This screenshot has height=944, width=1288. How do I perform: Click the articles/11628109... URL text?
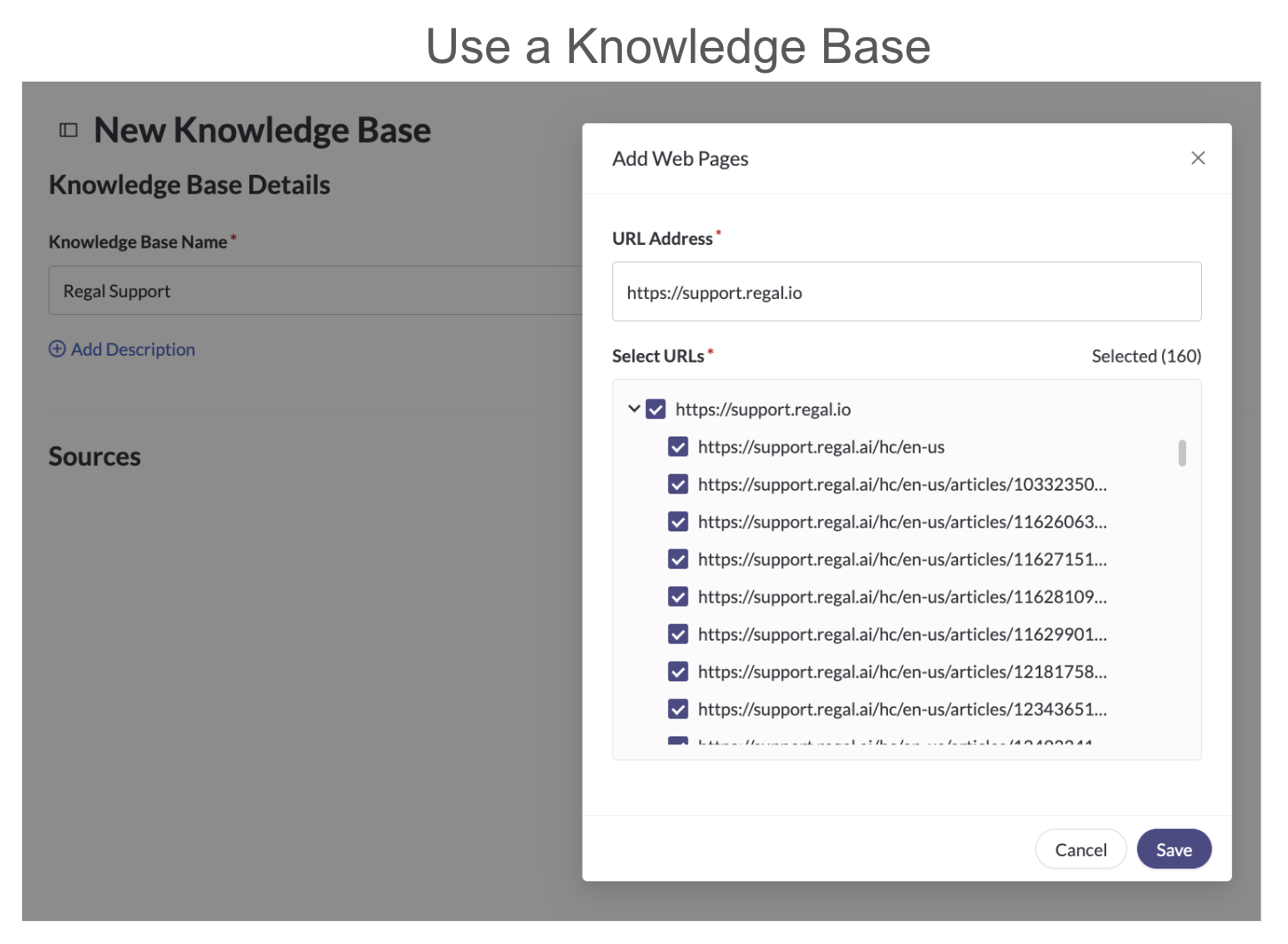(x=902, y=597)
